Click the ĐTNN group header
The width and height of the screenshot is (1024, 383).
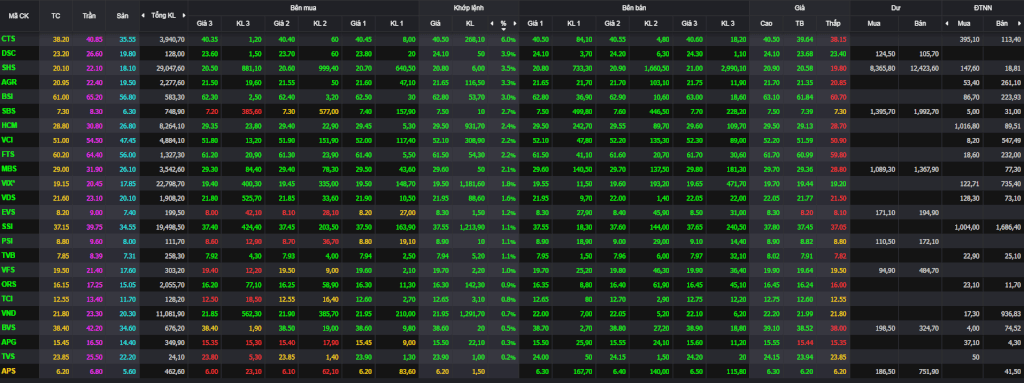tap(982, 7)
